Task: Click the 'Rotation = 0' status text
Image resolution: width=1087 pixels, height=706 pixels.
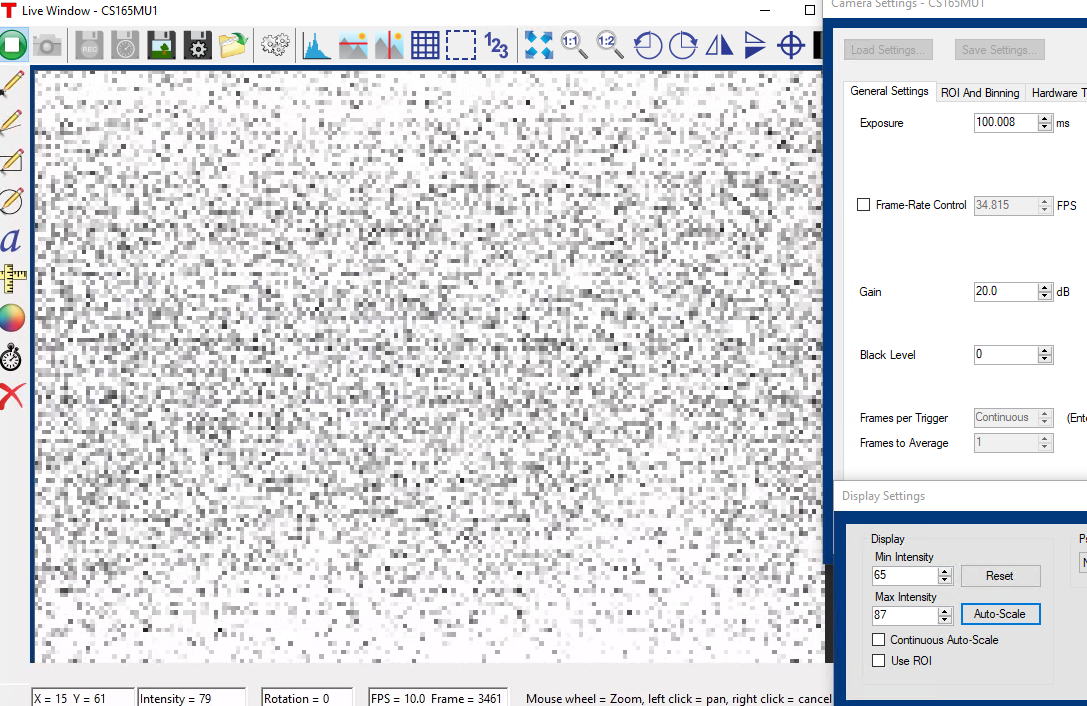Action: coord(297,698)
